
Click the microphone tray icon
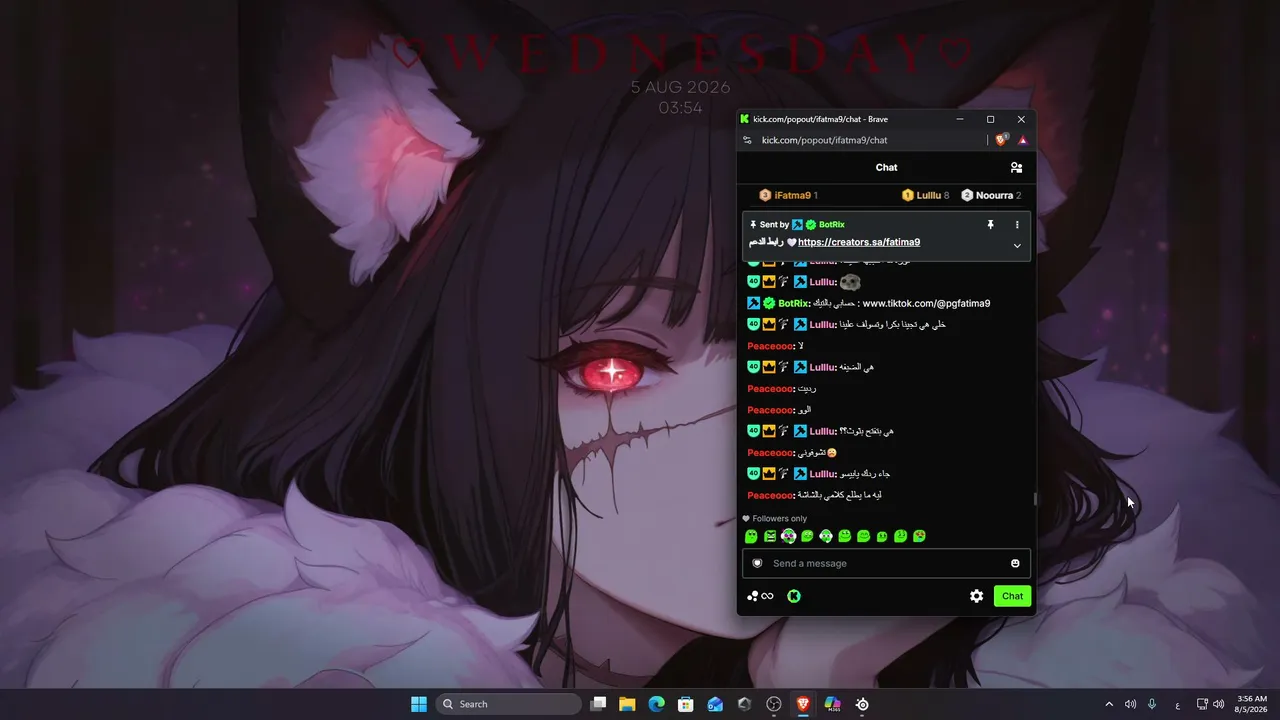coord(1152,704)
